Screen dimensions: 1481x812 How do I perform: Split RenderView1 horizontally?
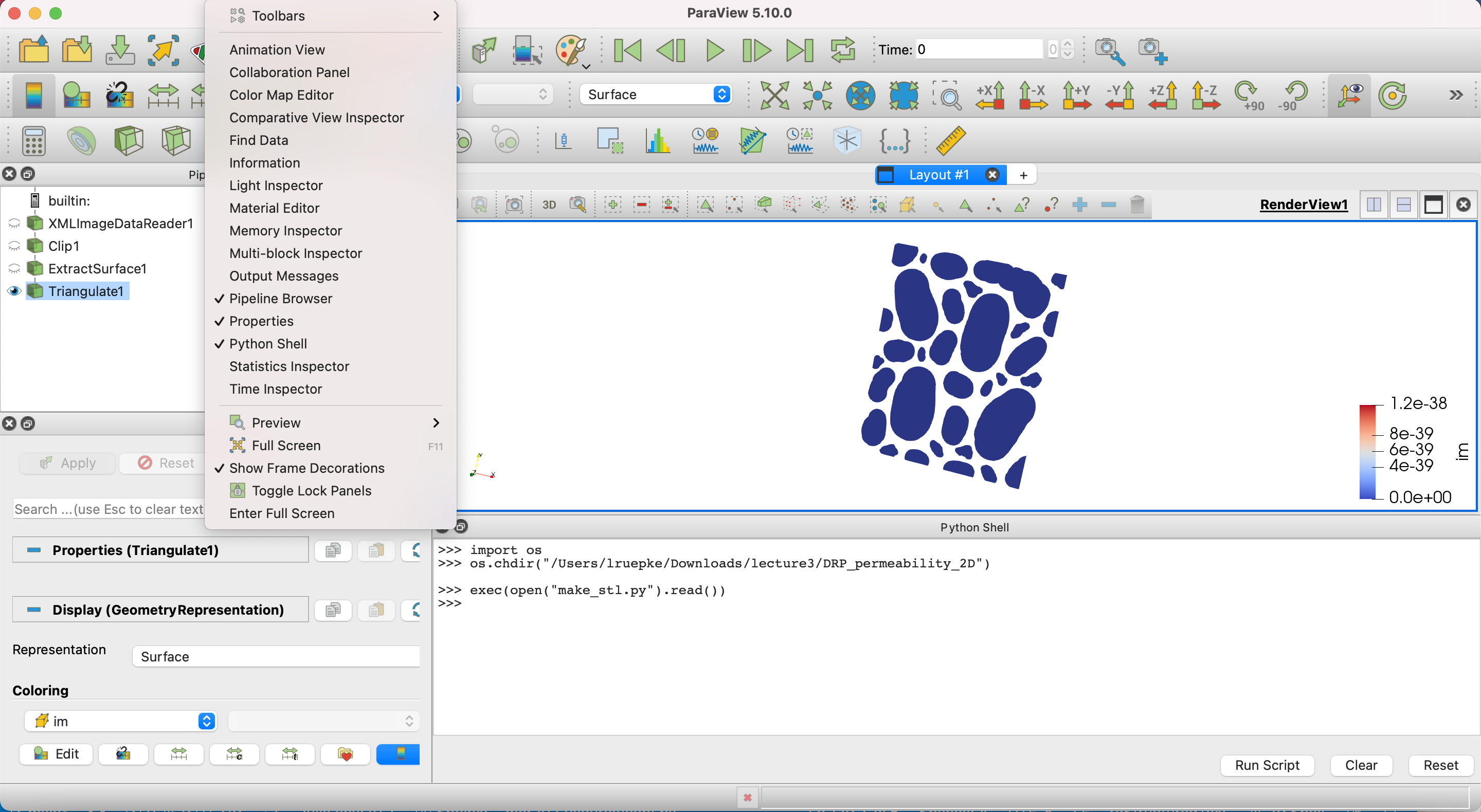pyautogui.click(x=1374, y=205)
